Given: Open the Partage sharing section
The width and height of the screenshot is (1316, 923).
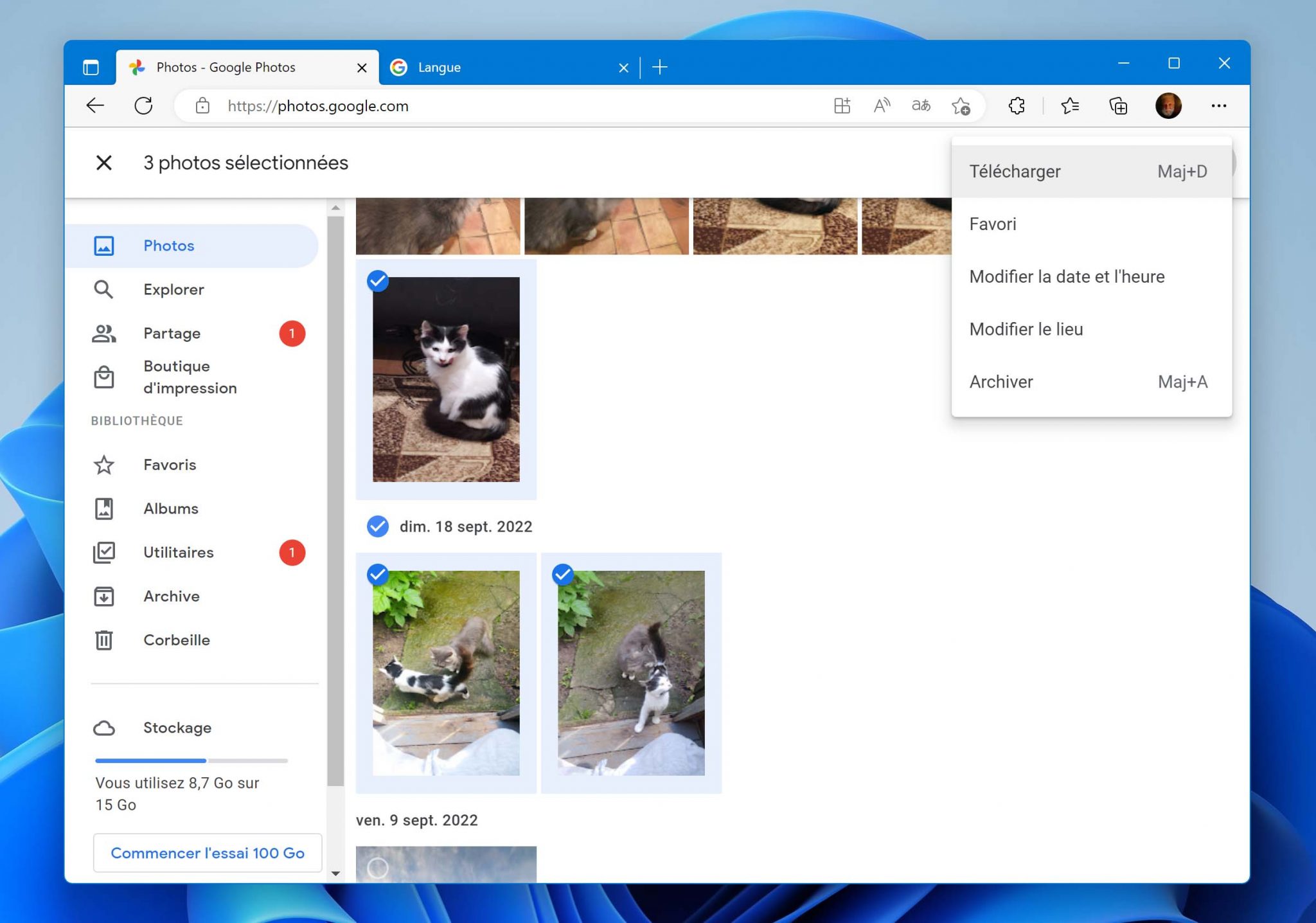Looking at the screenshot, I should (172, 333).
